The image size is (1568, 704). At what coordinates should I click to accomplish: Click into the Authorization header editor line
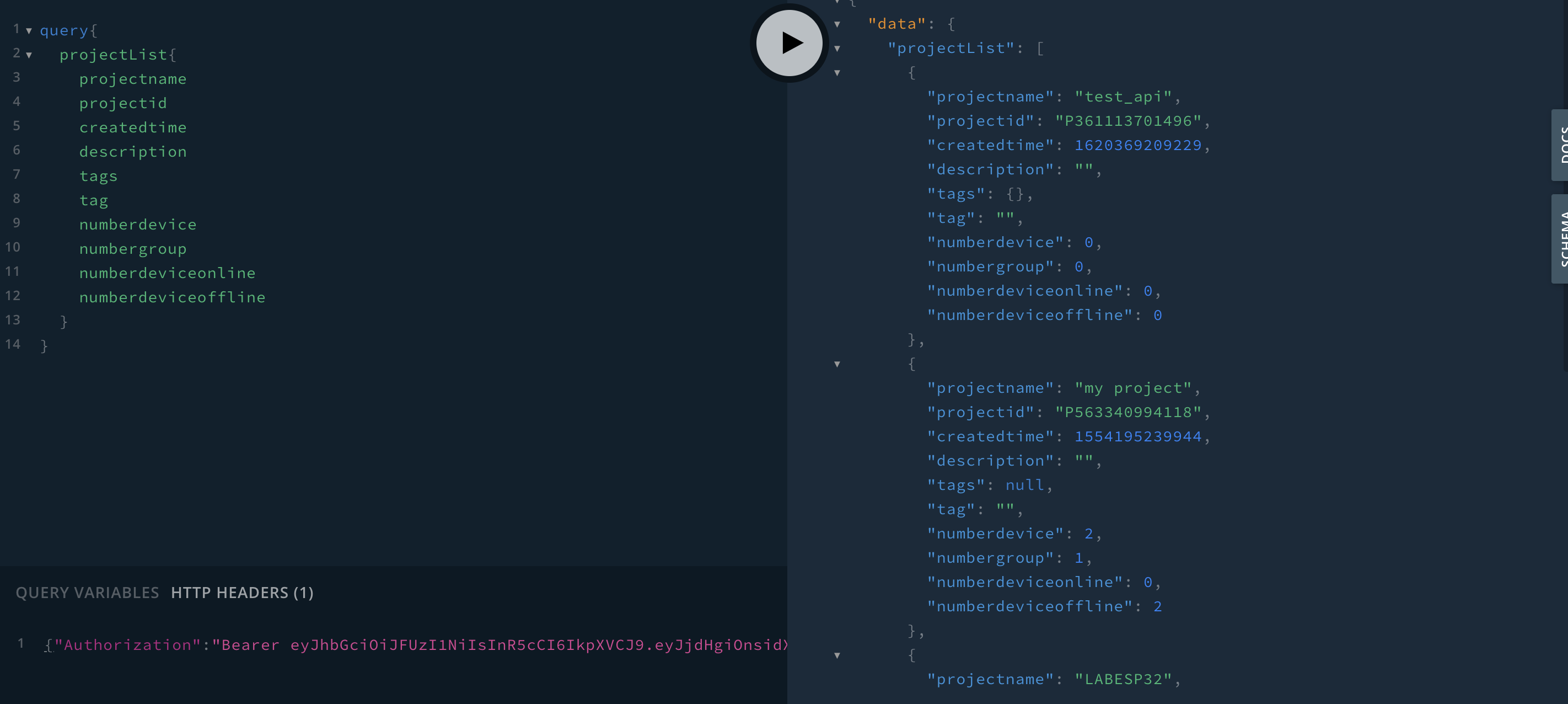click(416, 645)
